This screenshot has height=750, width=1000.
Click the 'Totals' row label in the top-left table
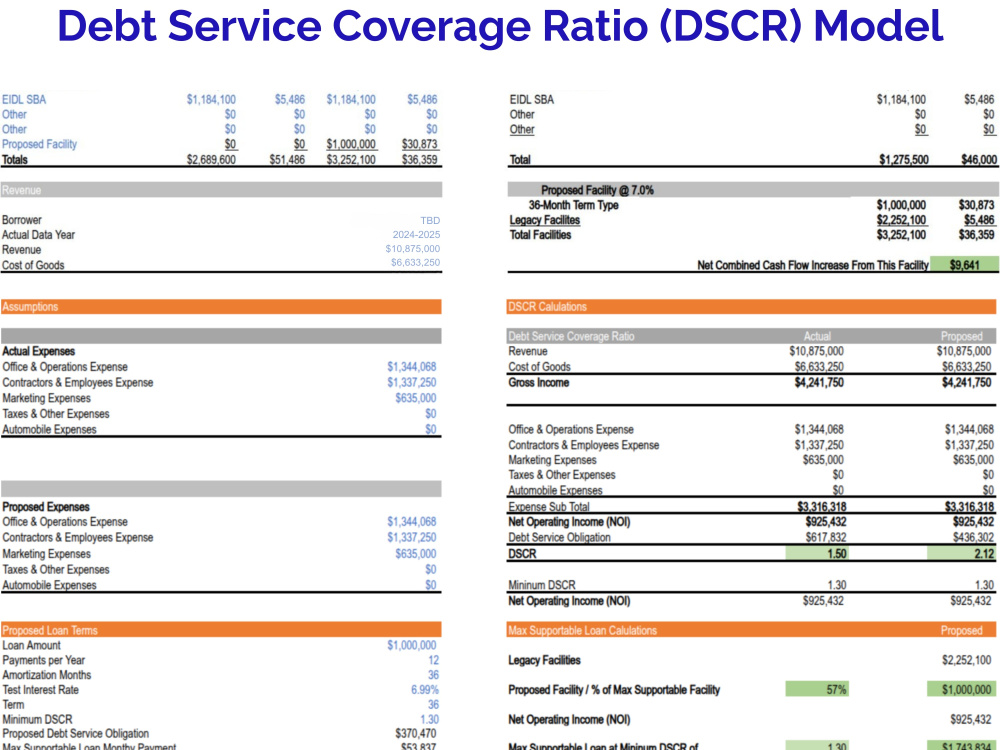15,159
